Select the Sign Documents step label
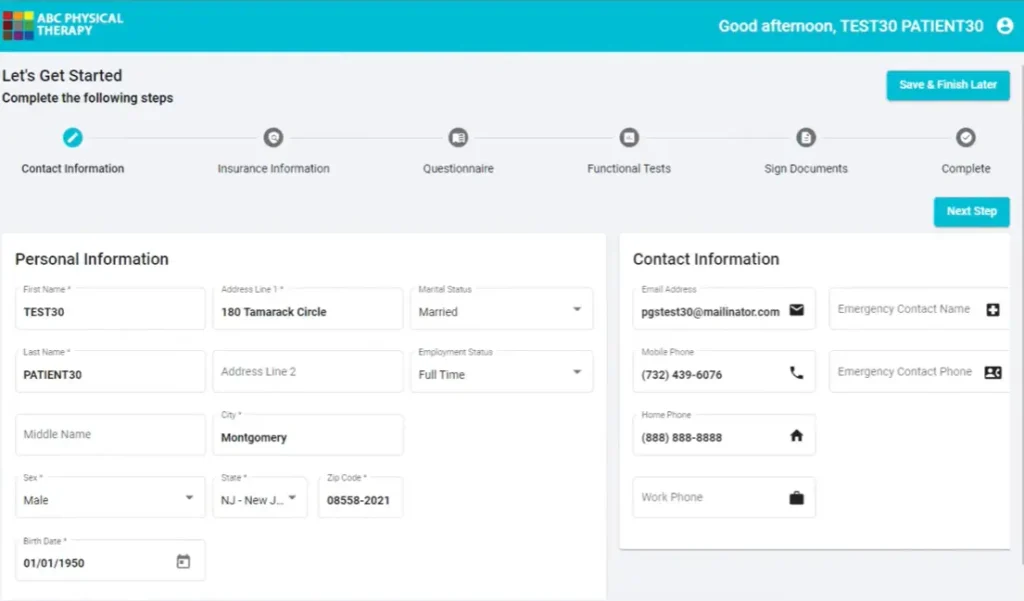 pos(805,169)
